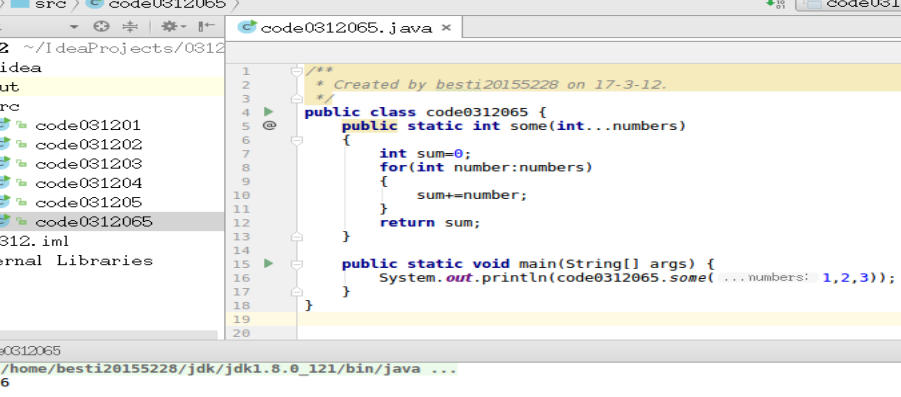
Task: Click the class icon beside code031205
Action: (5, 201)
